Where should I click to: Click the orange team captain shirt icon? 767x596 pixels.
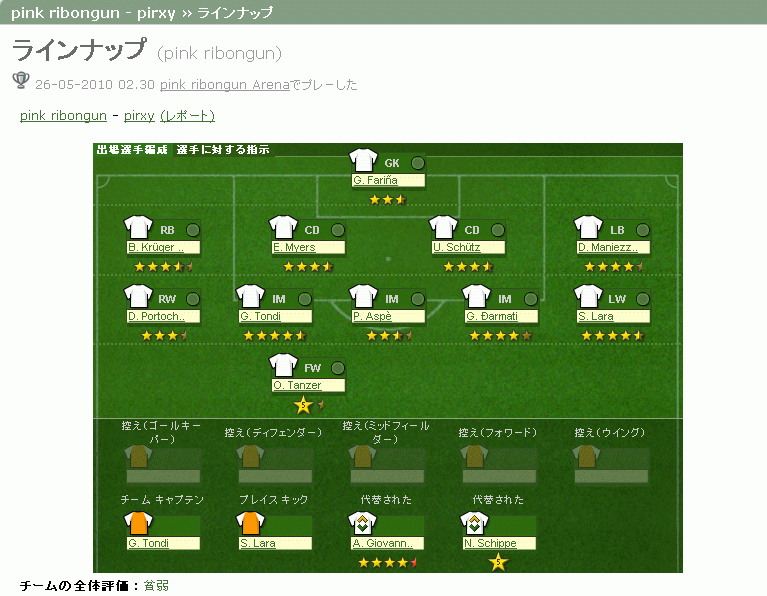tap(138, 523)
